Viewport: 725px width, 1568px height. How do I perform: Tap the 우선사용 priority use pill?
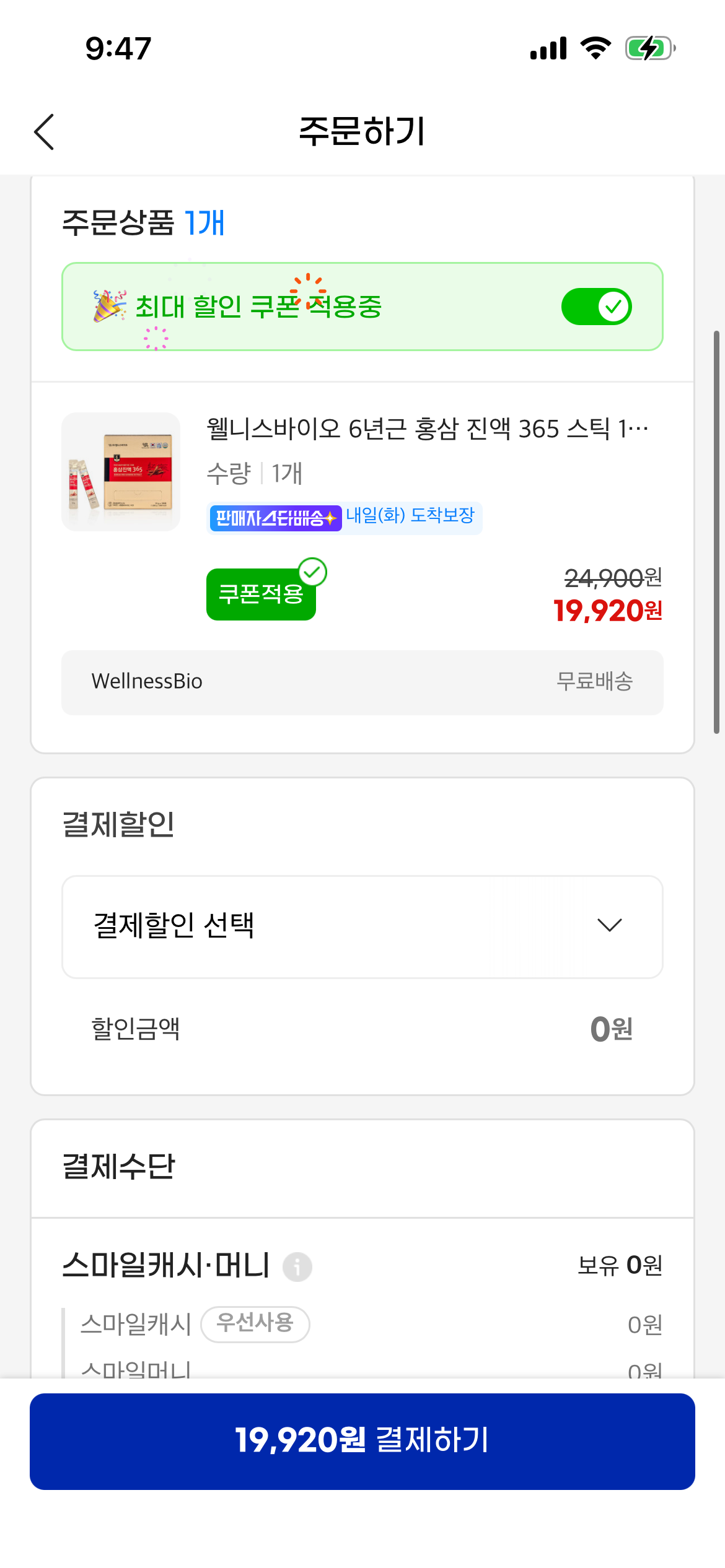click(255, 1324)
